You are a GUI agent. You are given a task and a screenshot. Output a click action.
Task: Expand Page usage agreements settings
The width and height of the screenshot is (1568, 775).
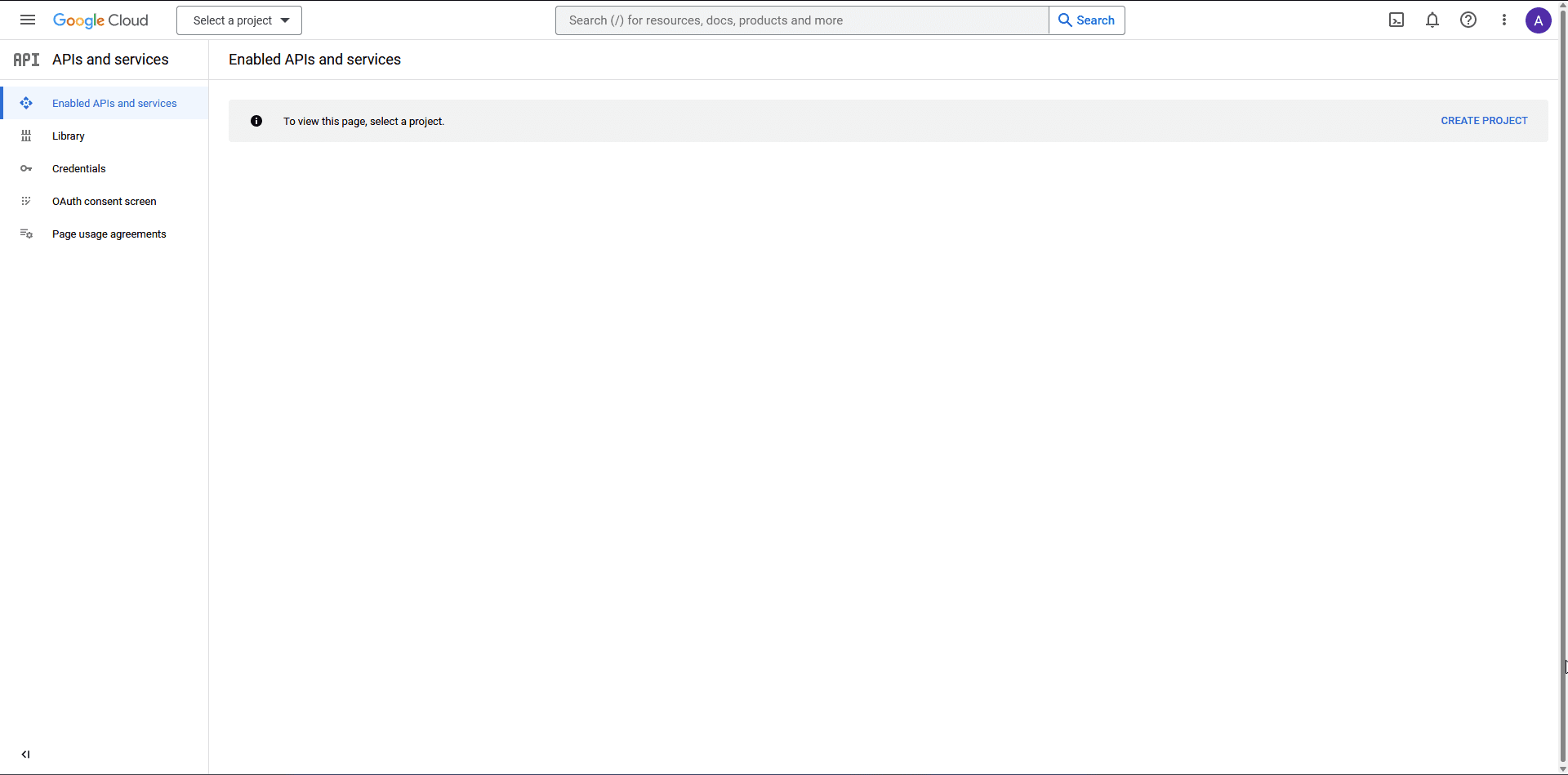[109, 234]
